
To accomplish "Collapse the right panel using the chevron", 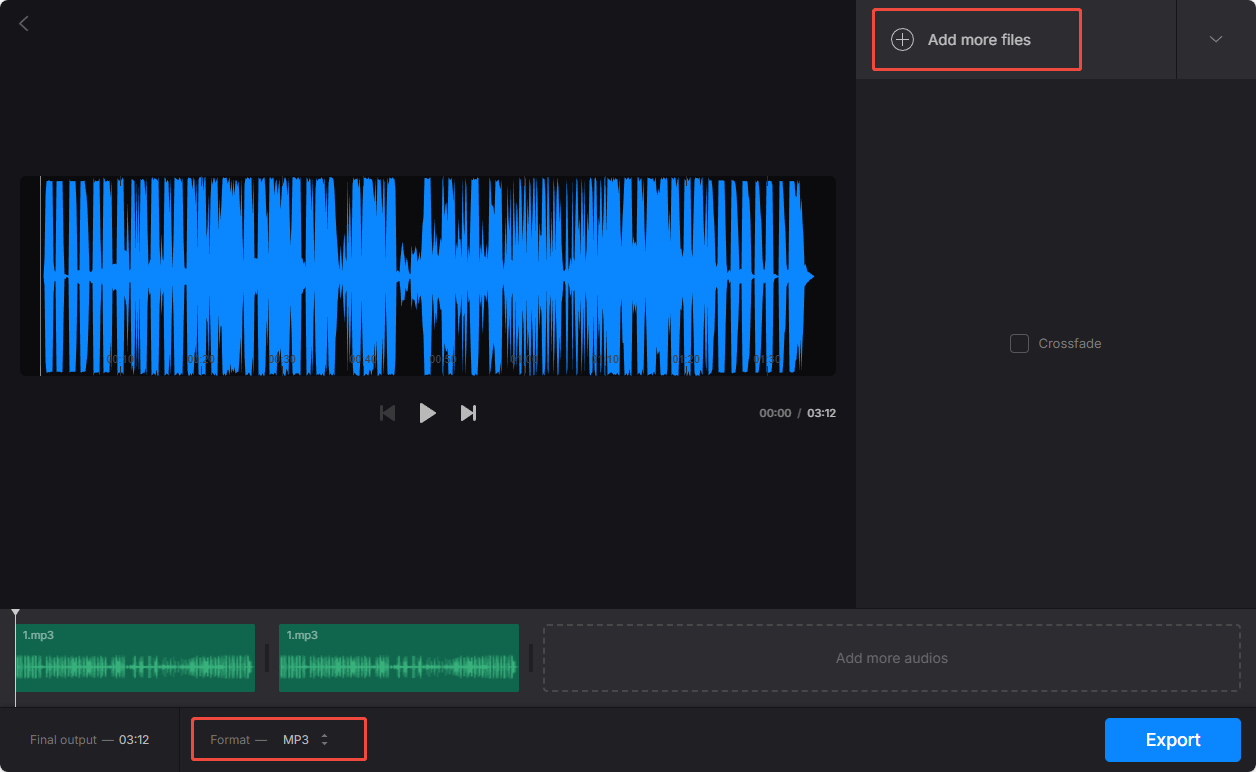I will pyautogui.click(x=1215, y=39).
